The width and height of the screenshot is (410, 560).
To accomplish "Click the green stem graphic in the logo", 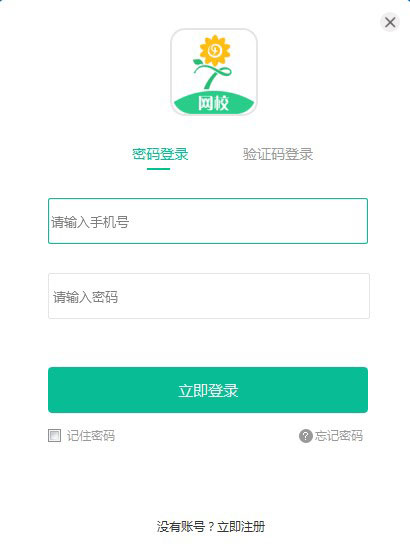I will [x=212, y=75].
